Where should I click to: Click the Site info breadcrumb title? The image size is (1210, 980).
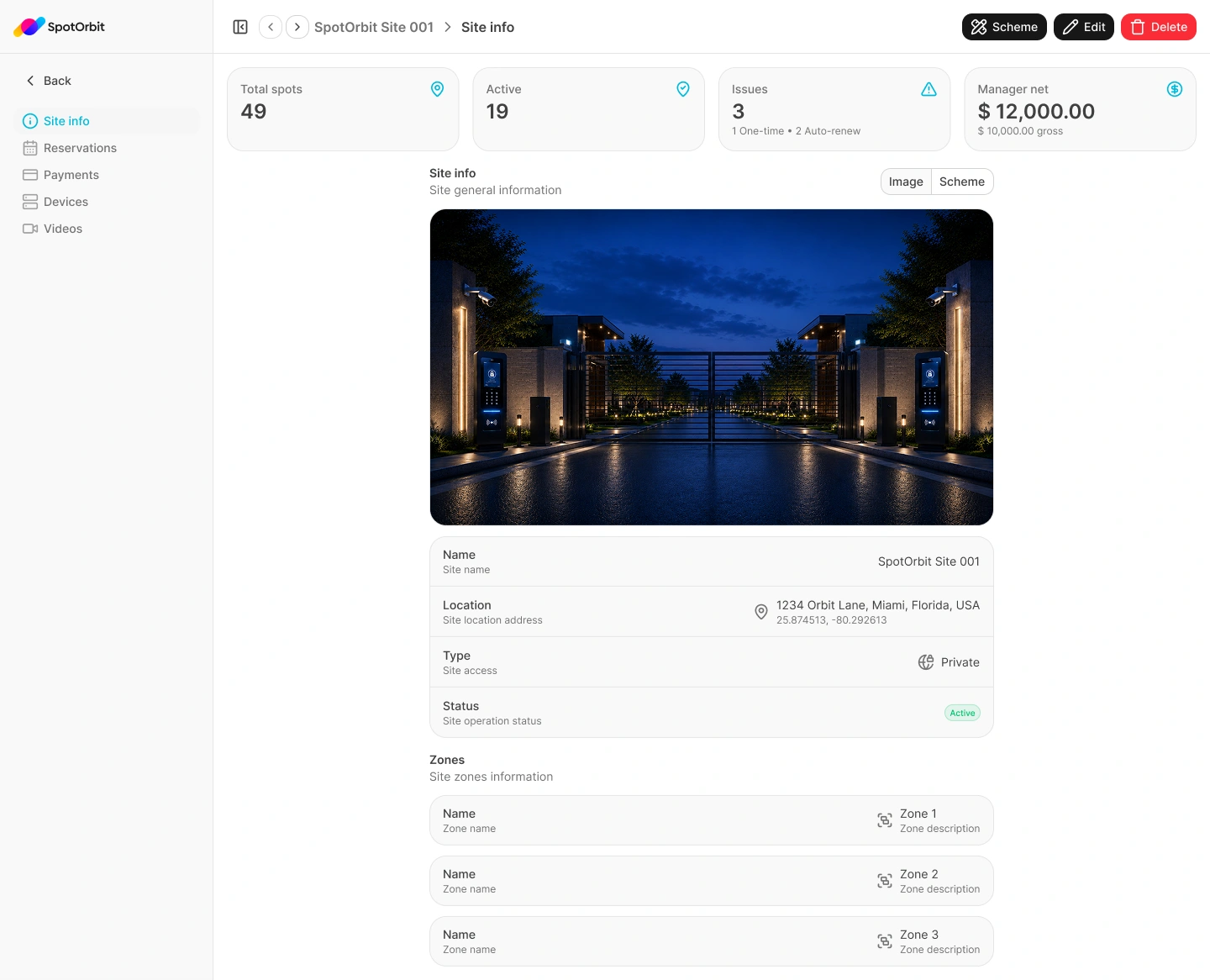click(487, 27)
